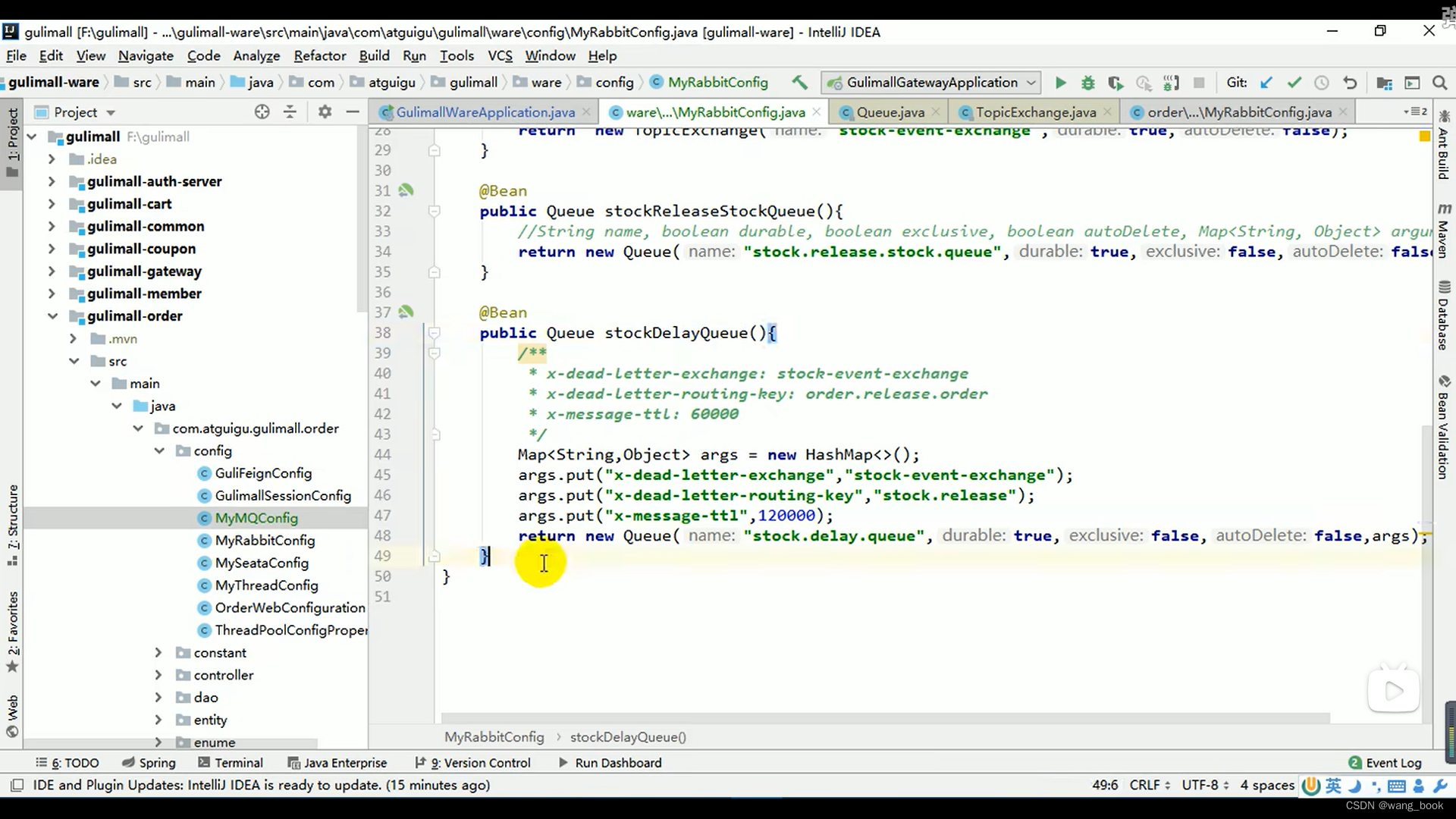Click the Build project hammer icon
The image size is (1456, 819).
pos(799,82)
